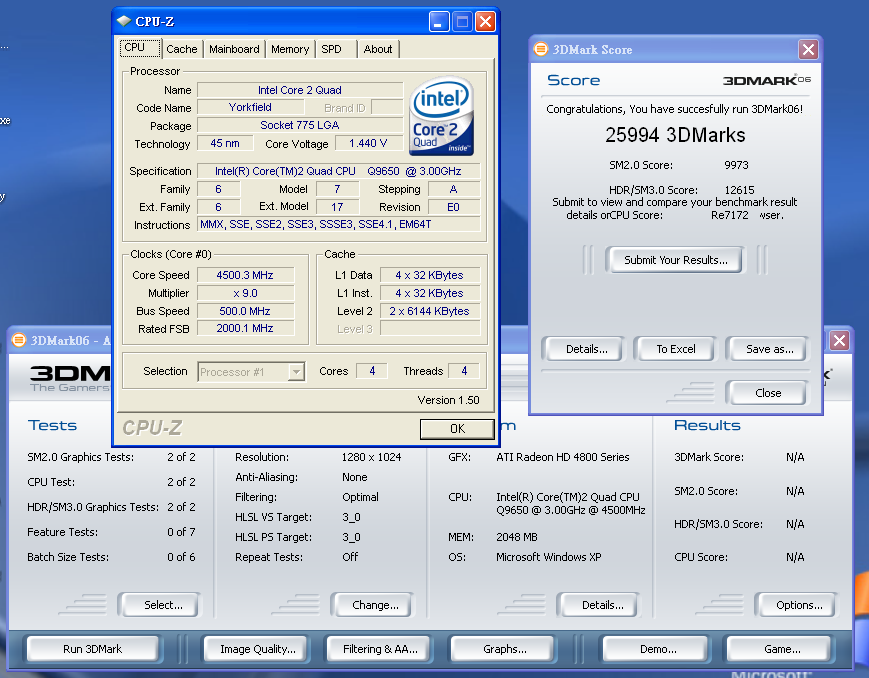Click the Cores count value 4
This screenshot has height=678, width=869.
[x=372, y=371]
